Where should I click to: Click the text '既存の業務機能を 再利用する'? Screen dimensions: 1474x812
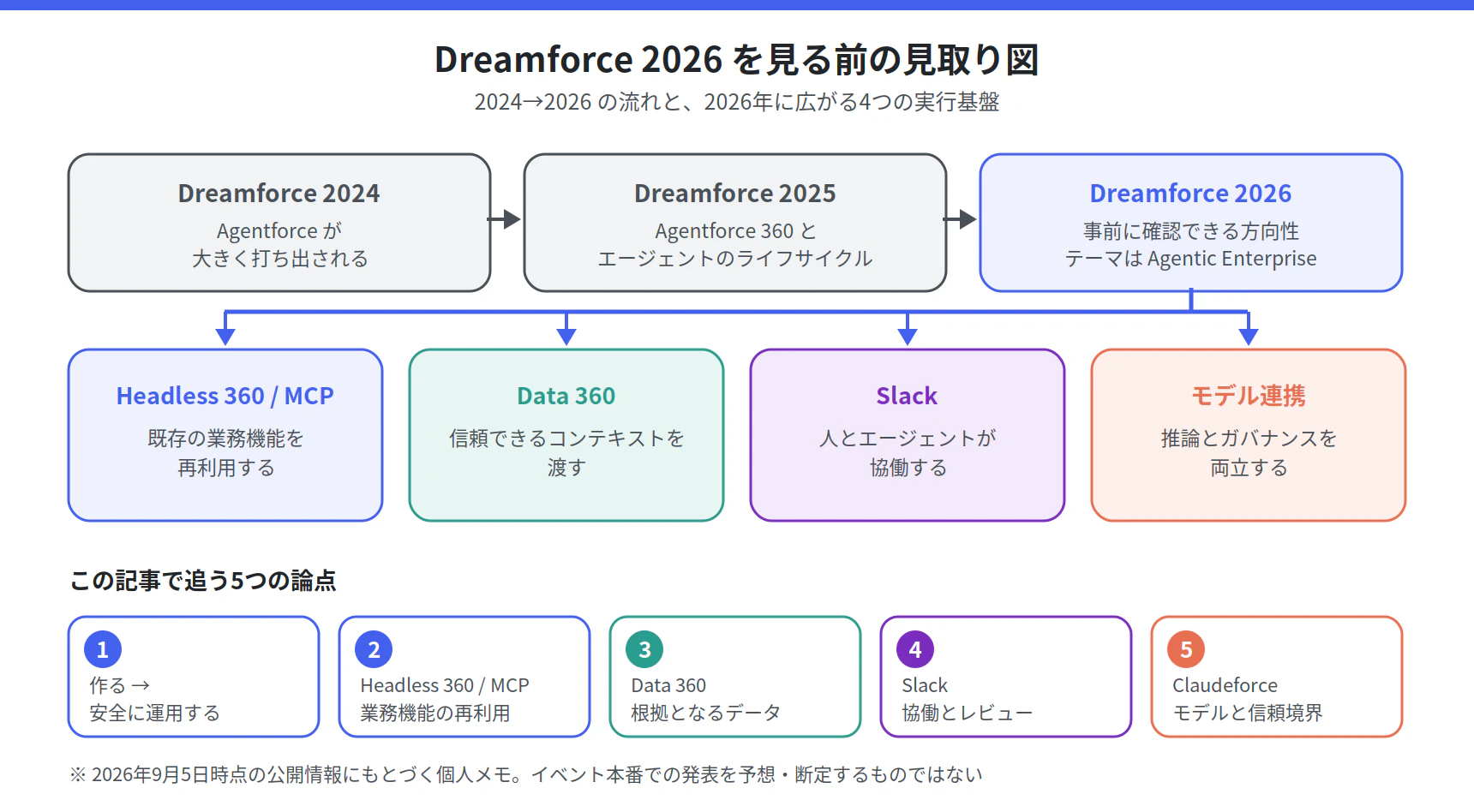225,453
